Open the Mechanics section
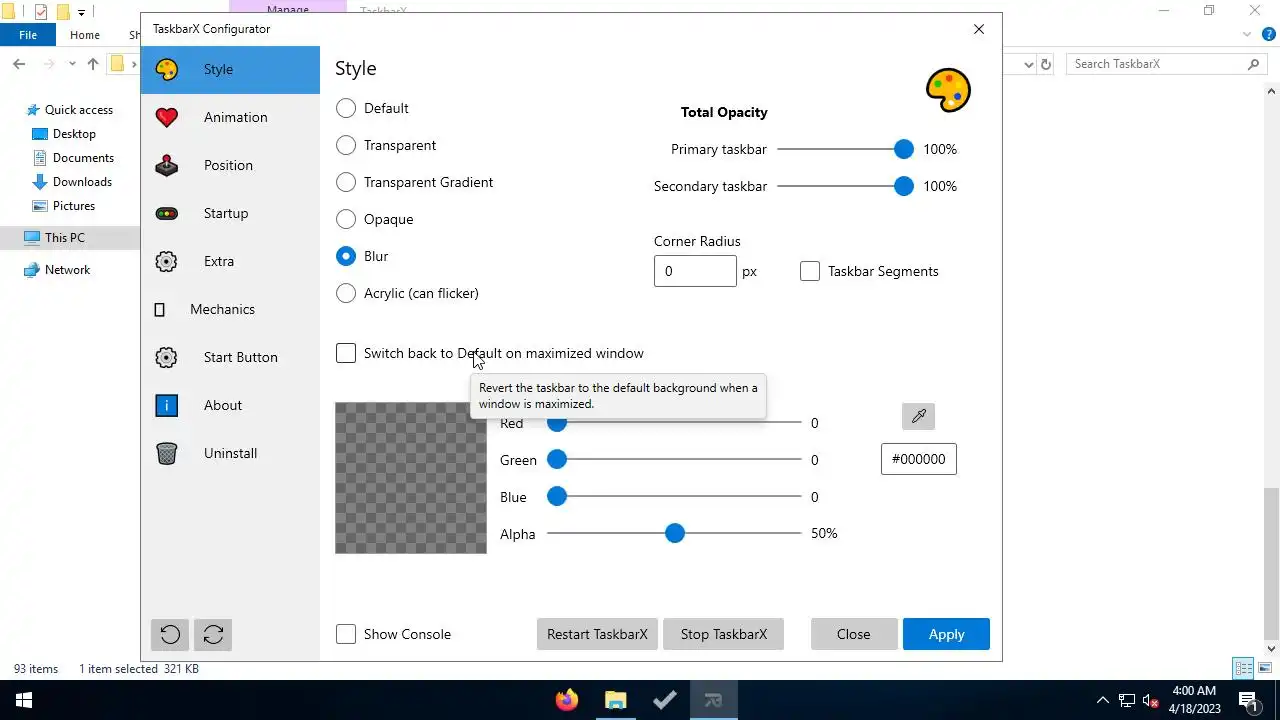This screenshot has height=720, width=1280. coord(230,309)
